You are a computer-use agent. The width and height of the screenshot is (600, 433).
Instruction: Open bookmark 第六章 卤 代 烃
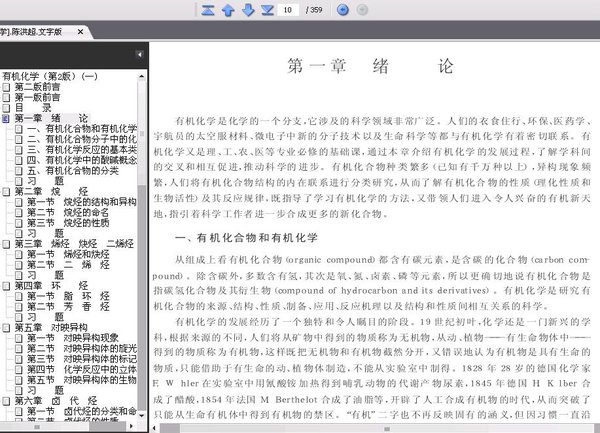56,401
